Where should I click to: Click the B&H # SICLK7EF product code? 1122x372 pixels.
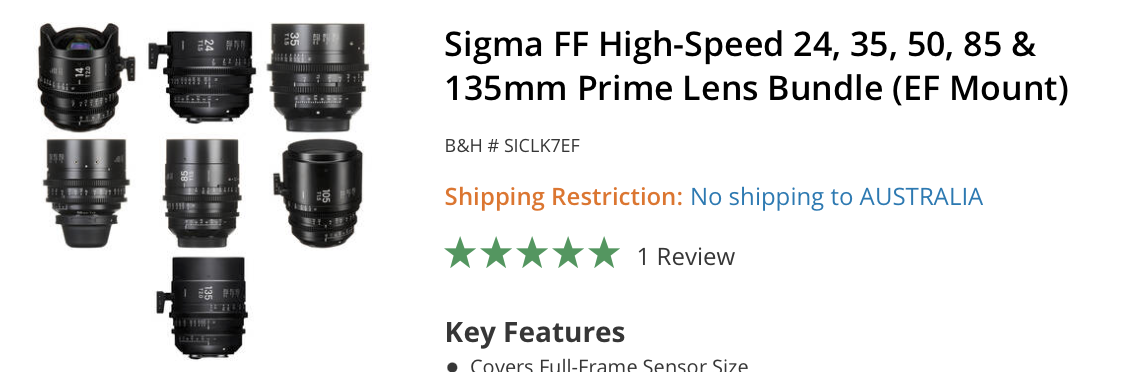tap(512, 146)
